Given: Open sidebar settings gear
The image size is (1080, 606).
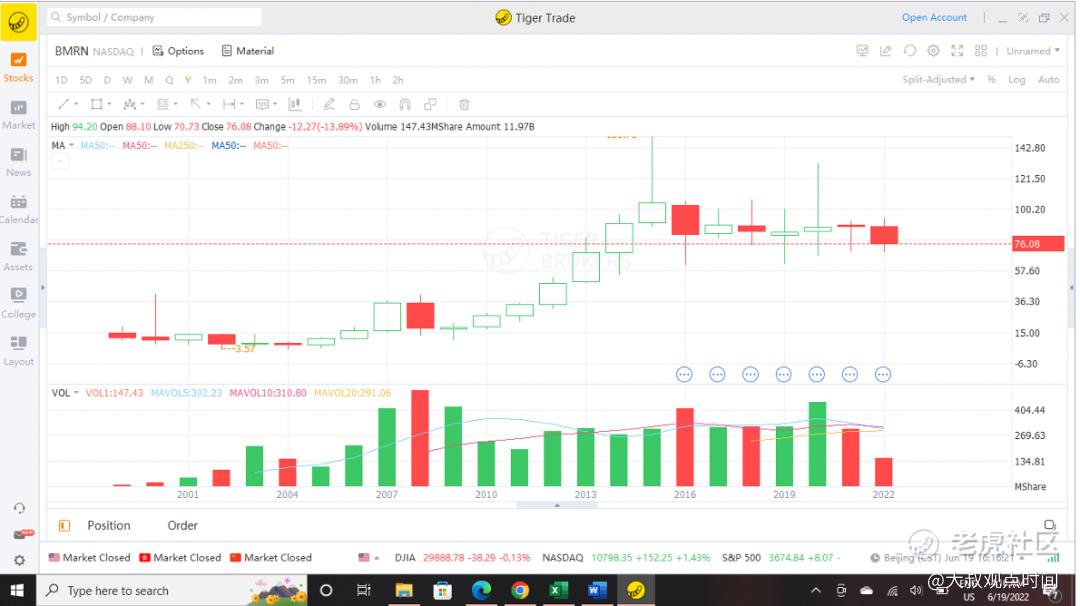Looking at the screenshot, I should 19,560.
